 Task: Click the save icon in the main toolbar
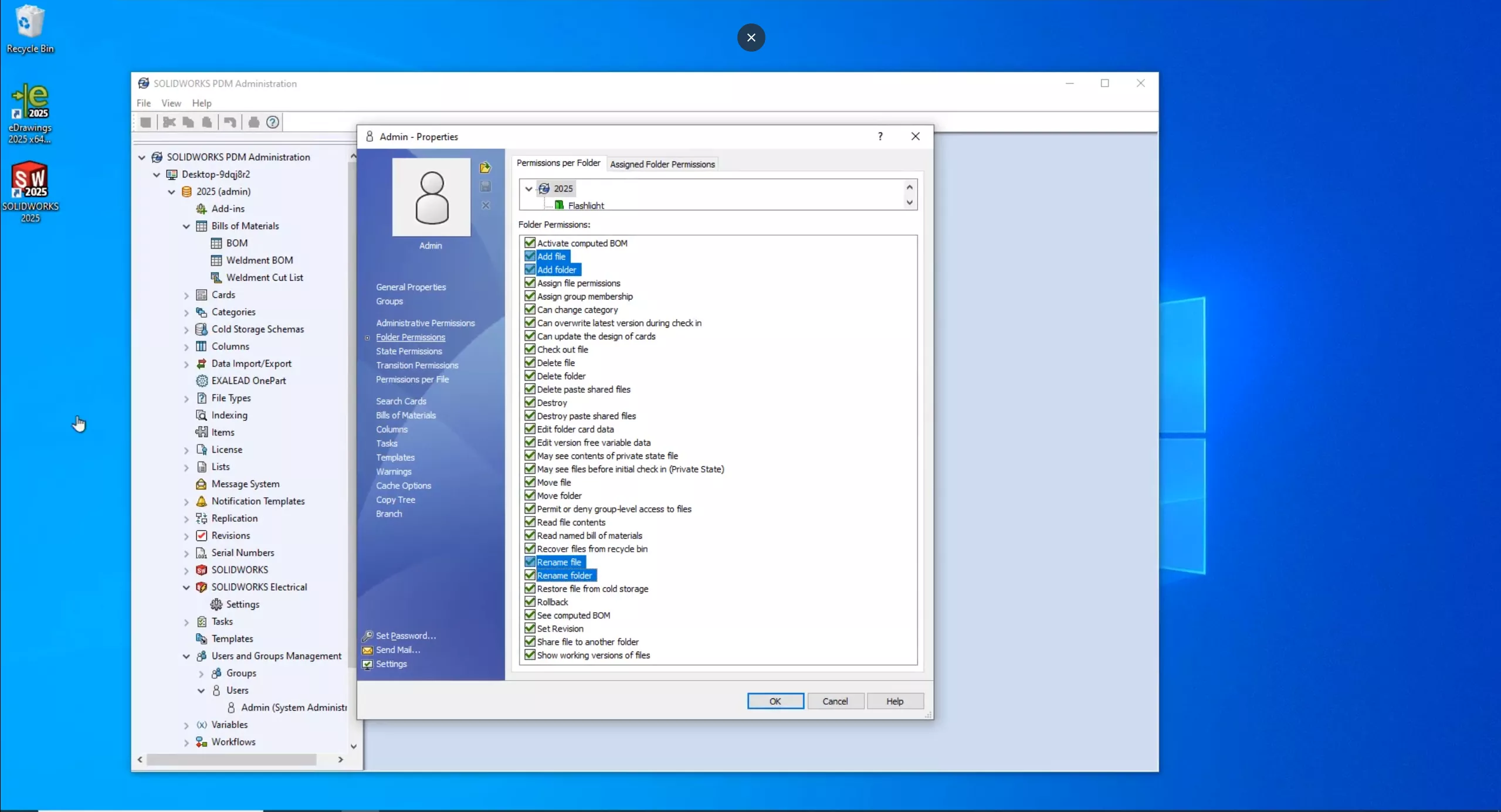click(x=145, y=122)
